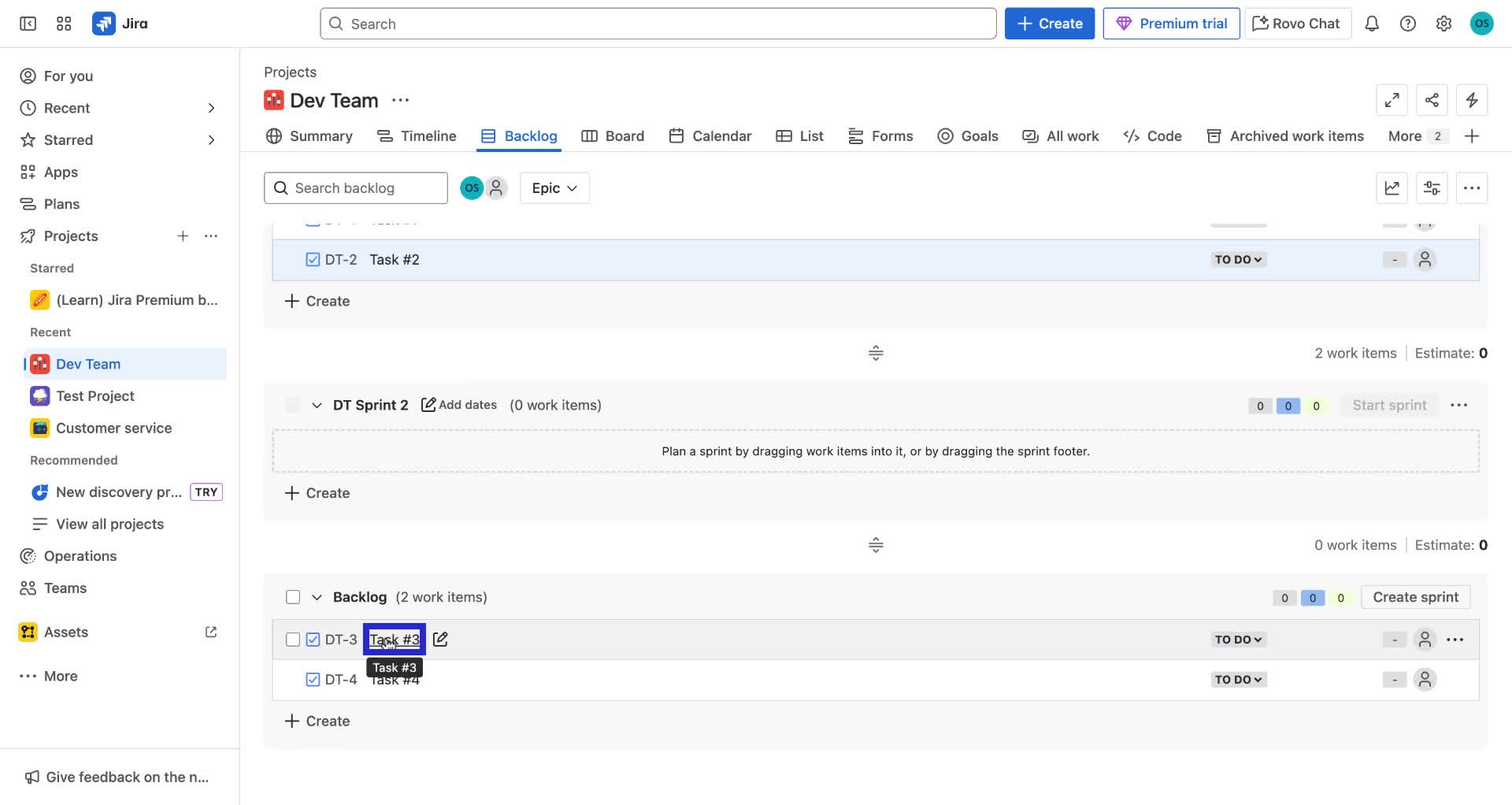Click the Create sprint button
This screenshot has width=1512, height=805.
coord(1415,596)
